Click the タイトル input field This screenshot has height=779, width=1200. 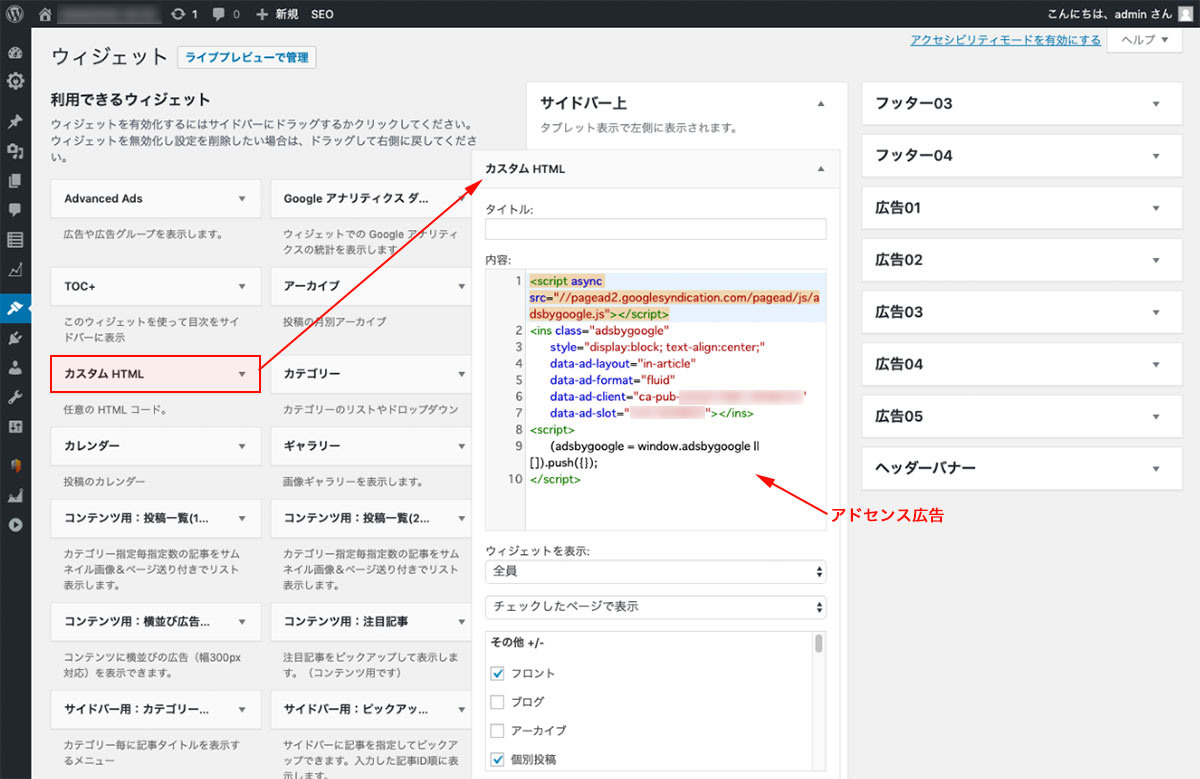[x=656, y=229]
